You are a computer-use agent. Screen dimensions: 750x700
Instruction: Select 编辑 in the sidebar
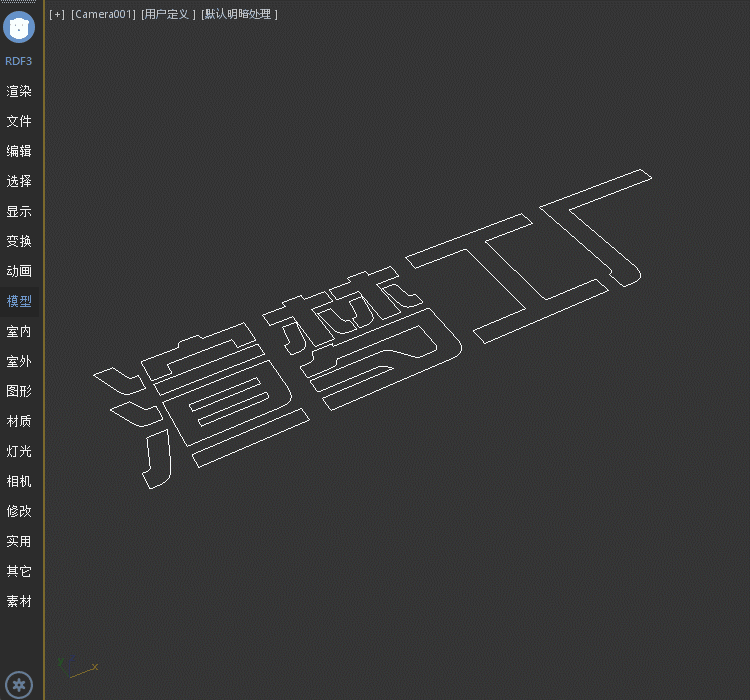pos(19,151)
